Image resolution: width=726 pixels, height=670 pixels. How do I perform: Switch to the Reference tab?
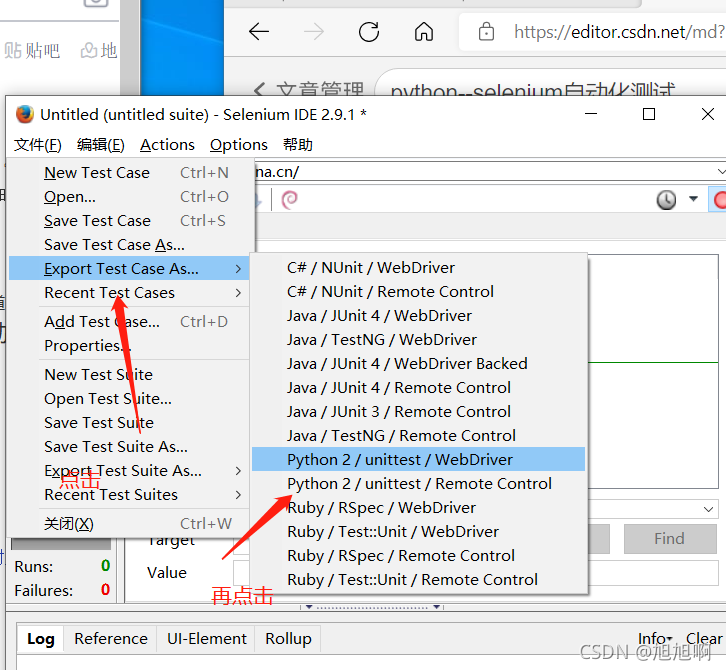[x=111, y=639]
